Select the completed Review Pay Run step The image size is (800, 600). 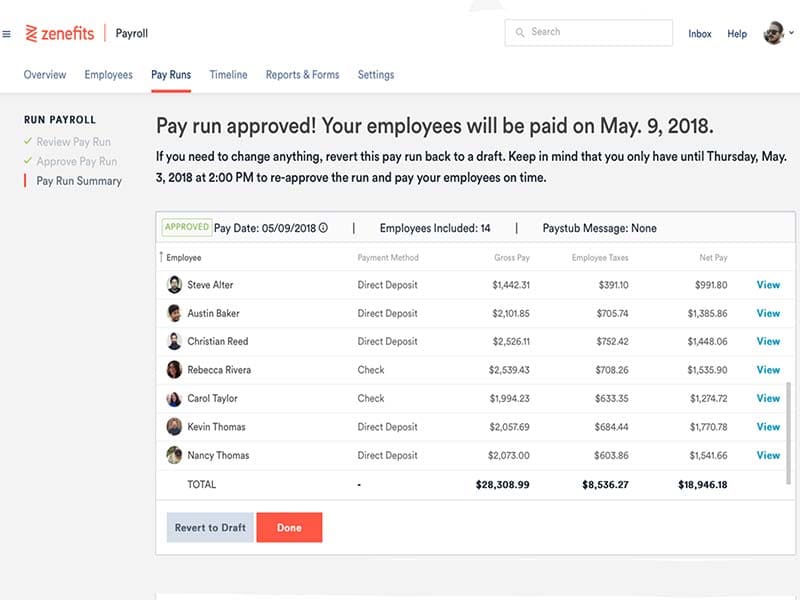pos(73,142)
